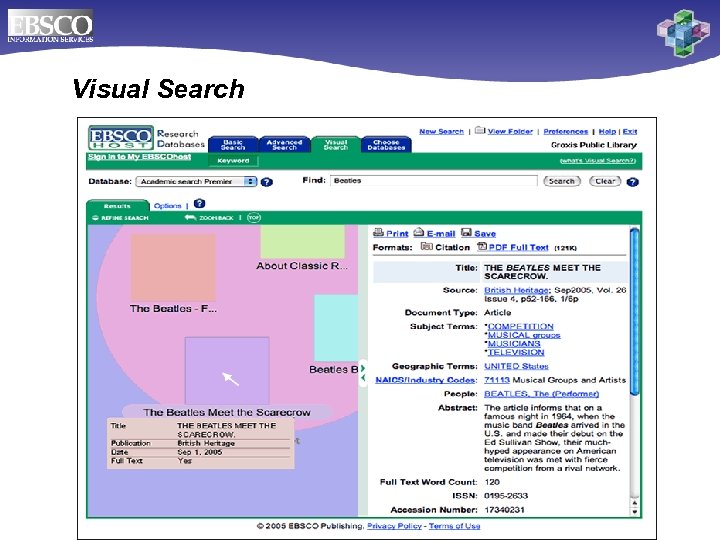720x540 pixels.
Task: Open the MUSICAL groups subject term
Action: [524, 335]
